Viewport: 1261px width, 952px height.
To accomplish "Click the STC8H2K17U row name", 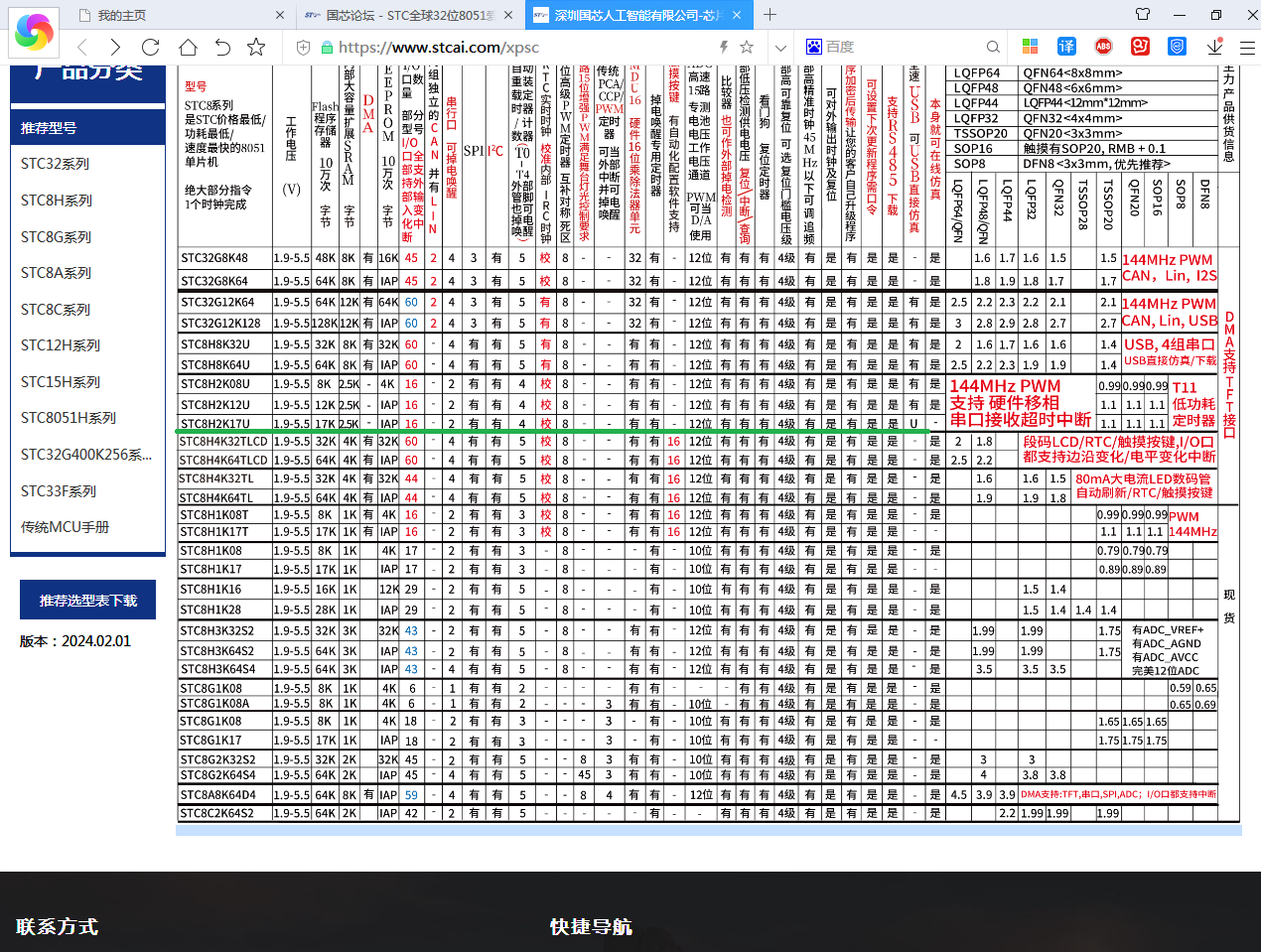I will click(215, 424).
